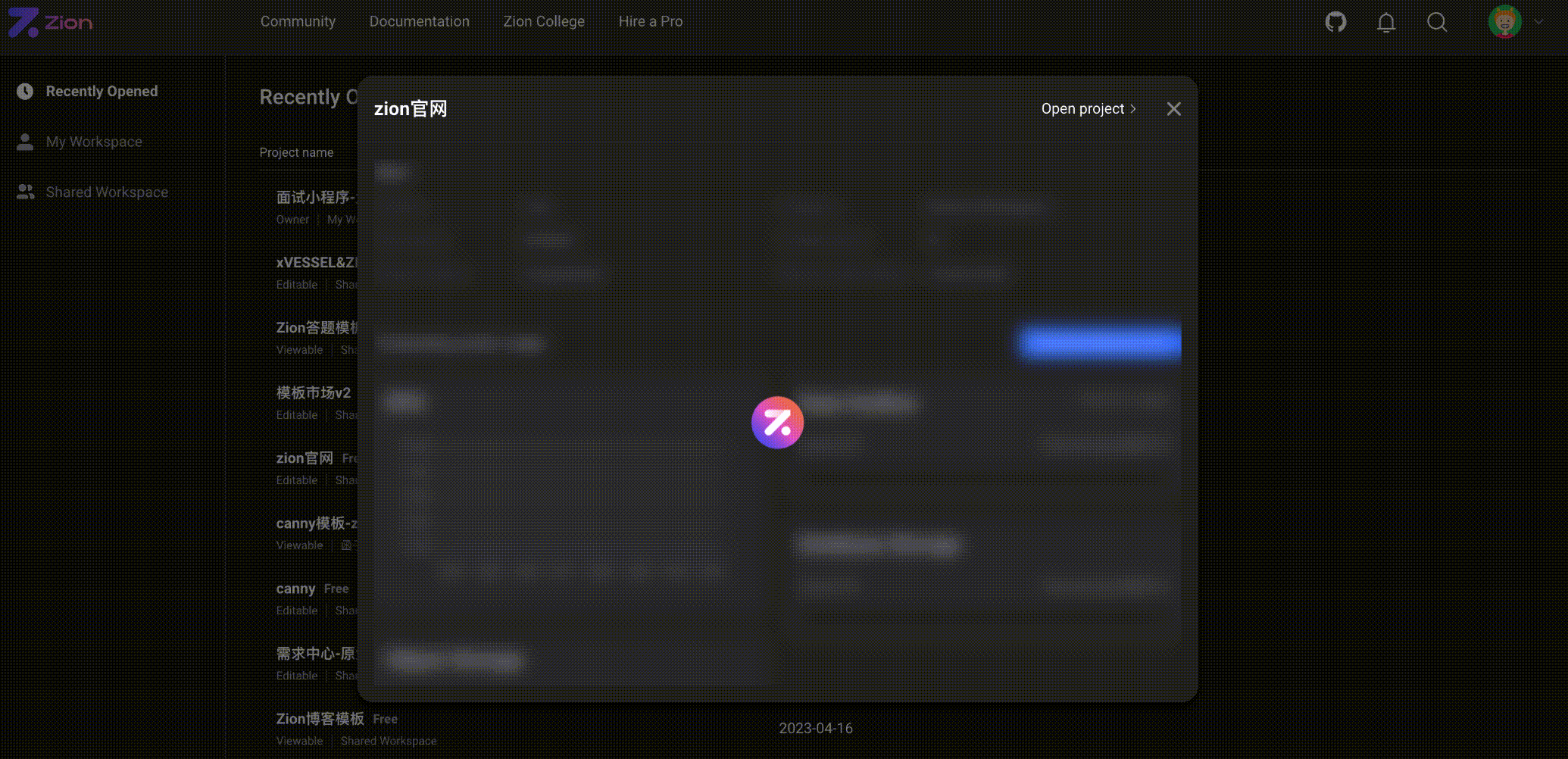Screen dimensions: 1568x759
Task: Switch to Shared Workspace
Action: (107, 192)
